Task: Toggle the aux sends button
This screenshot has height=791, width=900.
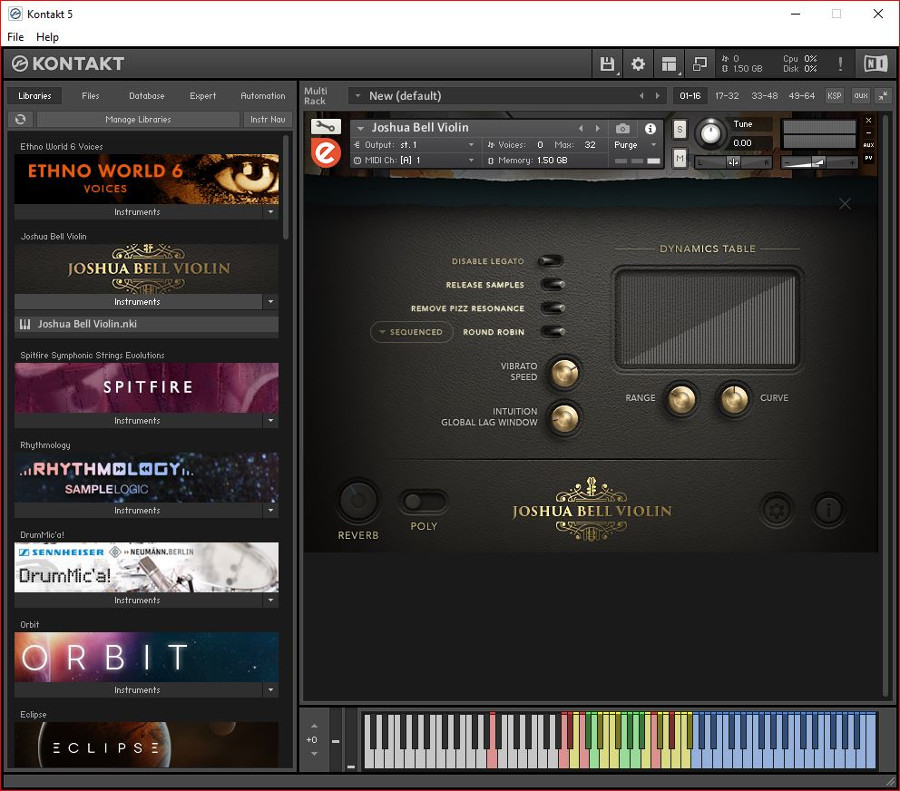Action: [861, 96]
